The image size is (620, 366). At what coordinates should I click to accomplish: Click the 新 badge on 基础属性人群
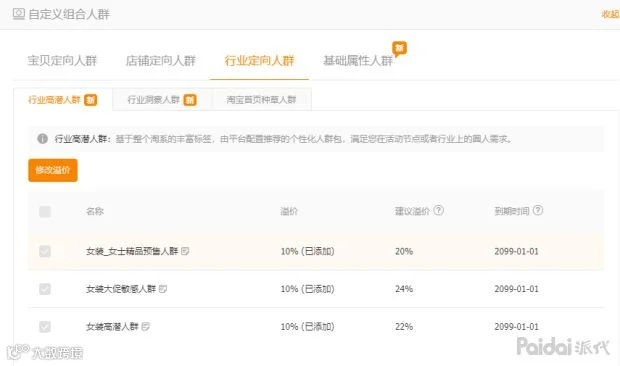(x=399, y=49)
